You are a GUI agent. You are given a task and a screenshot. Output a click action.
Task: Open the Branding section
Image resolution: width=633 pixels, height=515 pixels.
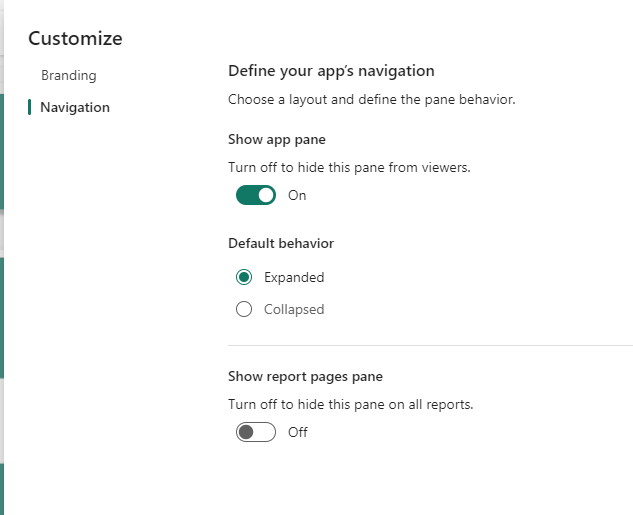click(68, 75)
